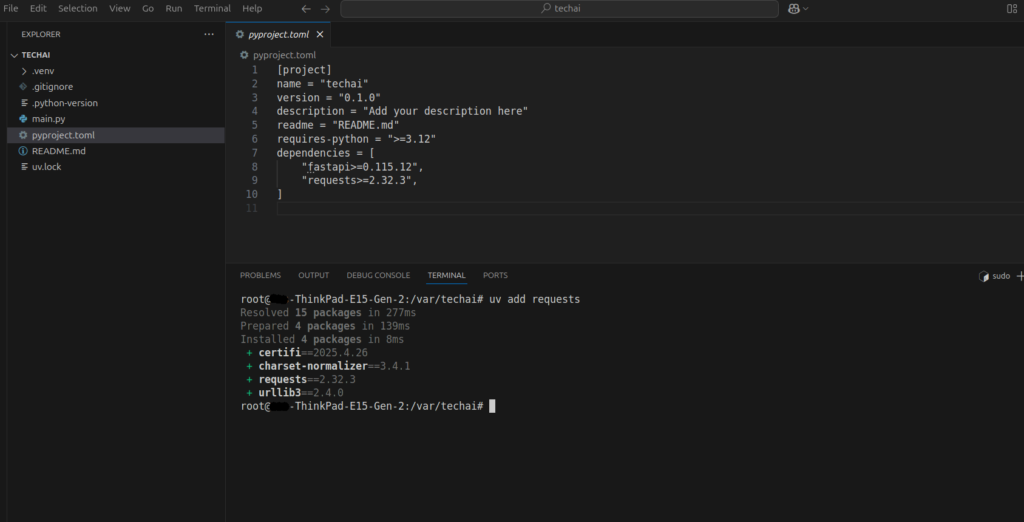
Task: Open the Go menu
Action: [x=148, y=8]
